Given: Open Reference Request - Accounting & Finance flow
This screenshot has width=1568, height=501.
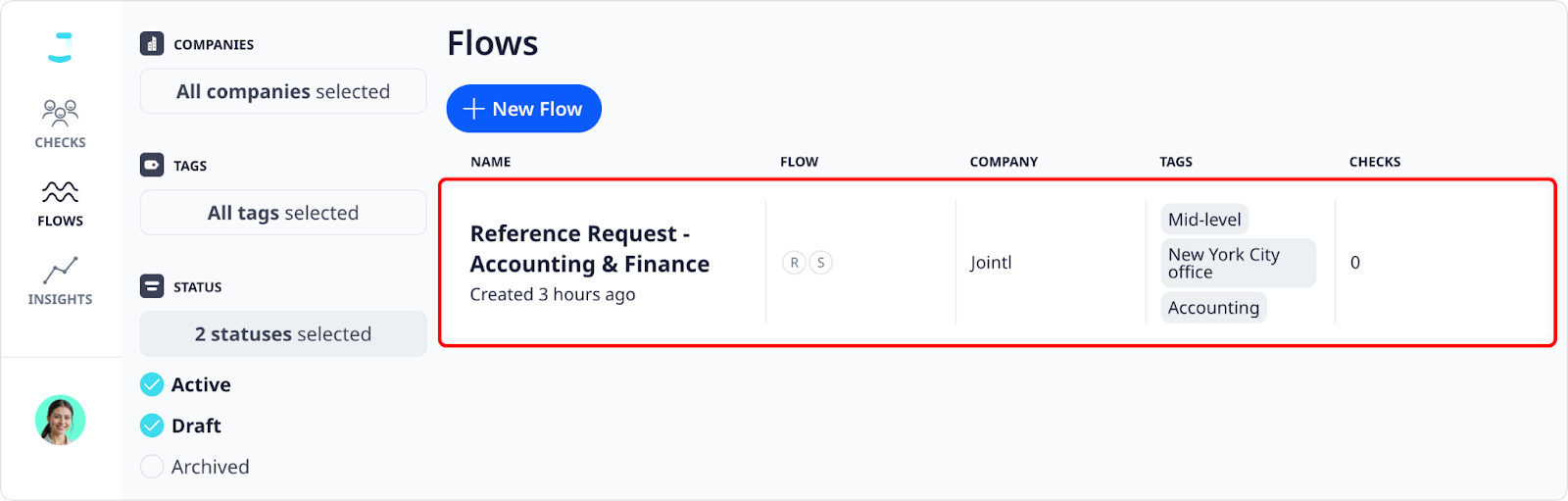Looking at the screenshot, I should tap(590, 249).
